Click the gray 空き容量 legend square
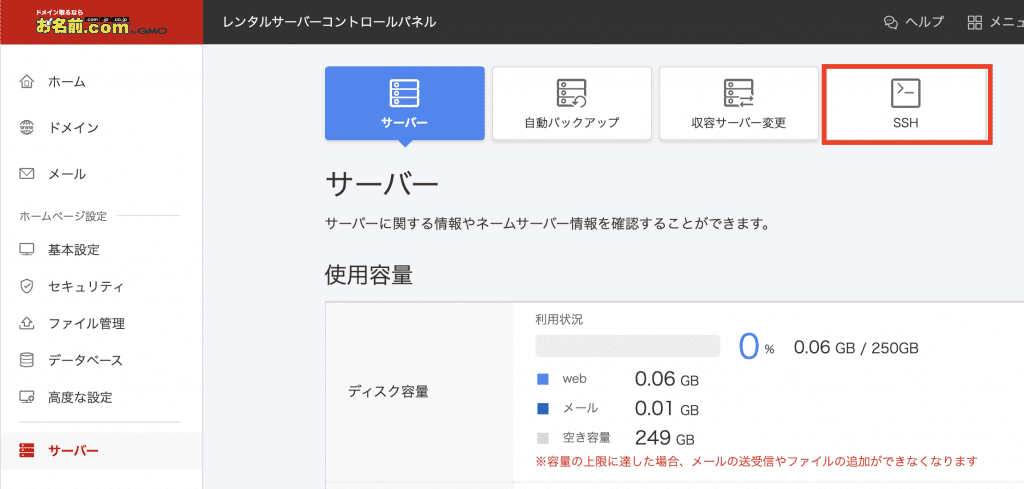This screenshot has height=489, width=1024. click(x=541, y=438)
